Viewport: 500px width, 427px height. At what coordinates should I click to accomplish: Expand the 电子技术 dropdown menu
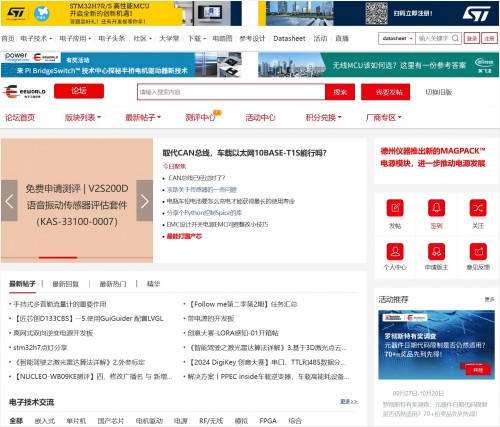(x=51, y=39)
